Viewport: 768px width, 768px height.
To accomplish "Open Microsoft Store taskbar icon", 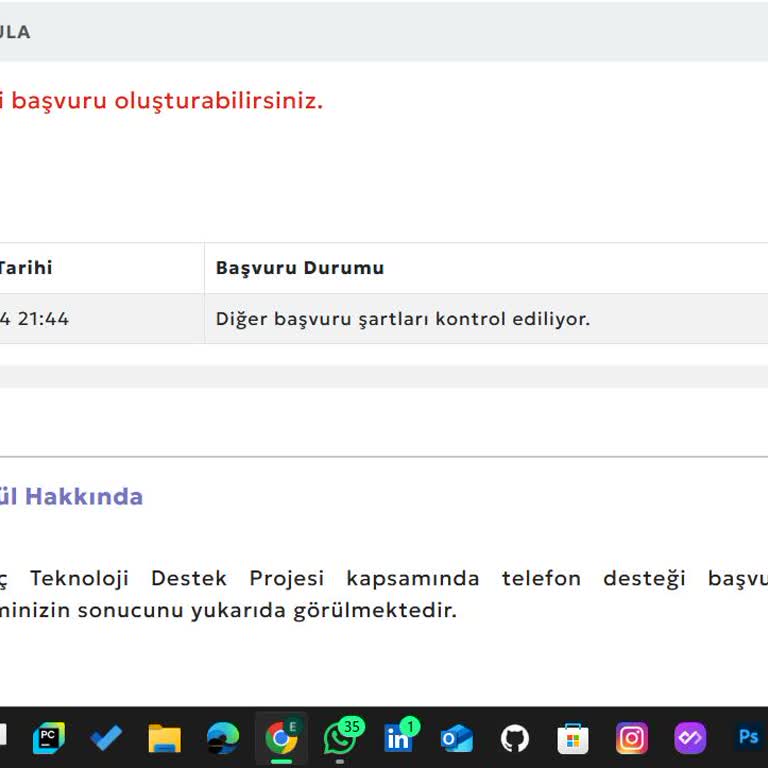I will (573, 738).
